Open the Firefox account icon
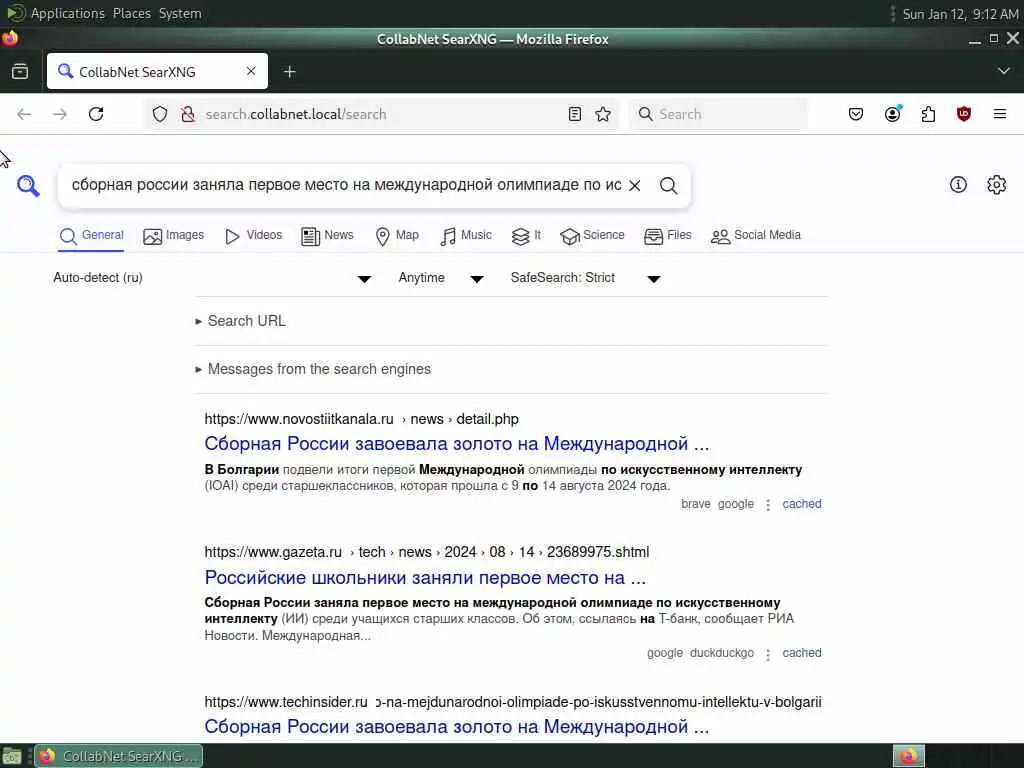 click(x=892, y=114)
